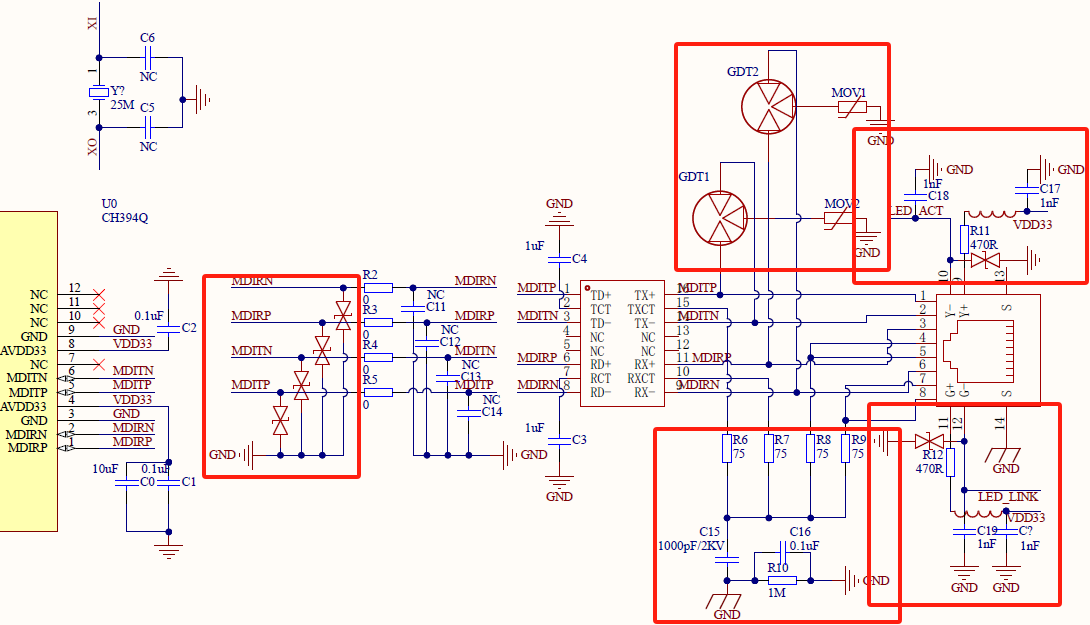This screenshot has width=1090, height=625.
Task: Click the C17 1nF capacitor symbol
Action: click(1027, 190)
